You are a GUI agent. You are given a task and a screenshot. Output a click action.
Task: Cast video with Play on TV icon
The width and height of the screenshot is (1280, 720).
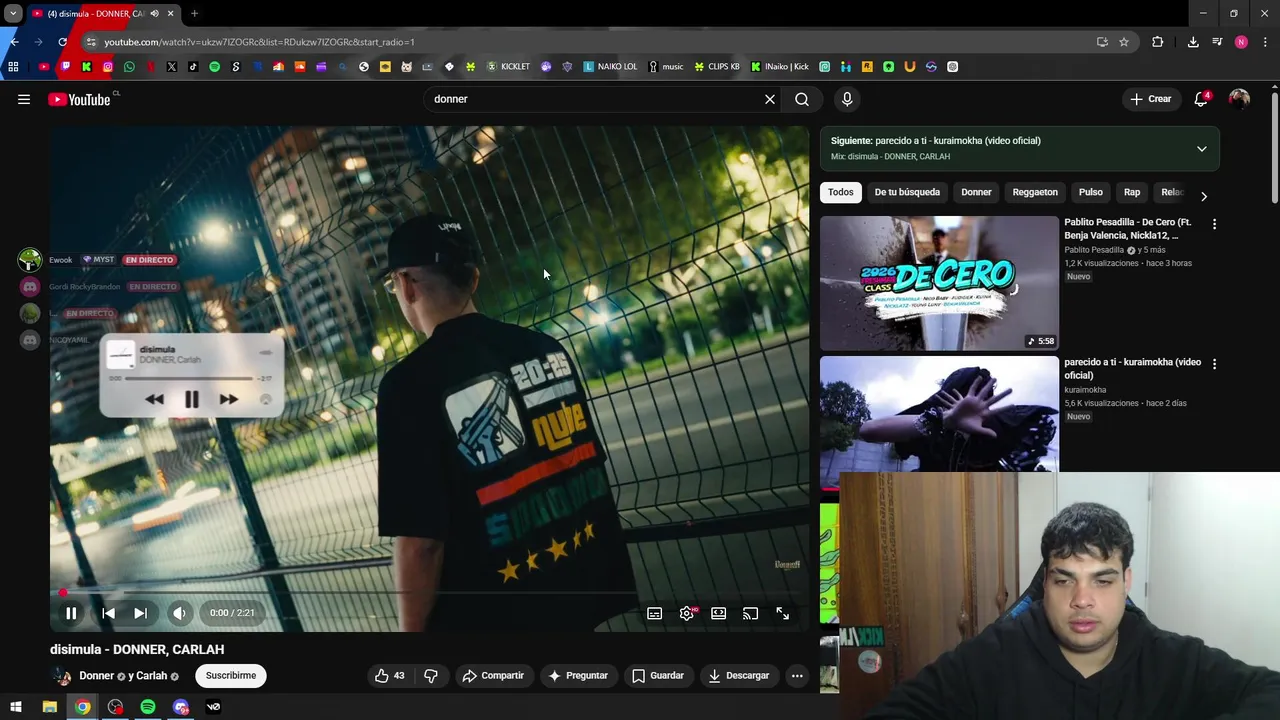[750, 613]
